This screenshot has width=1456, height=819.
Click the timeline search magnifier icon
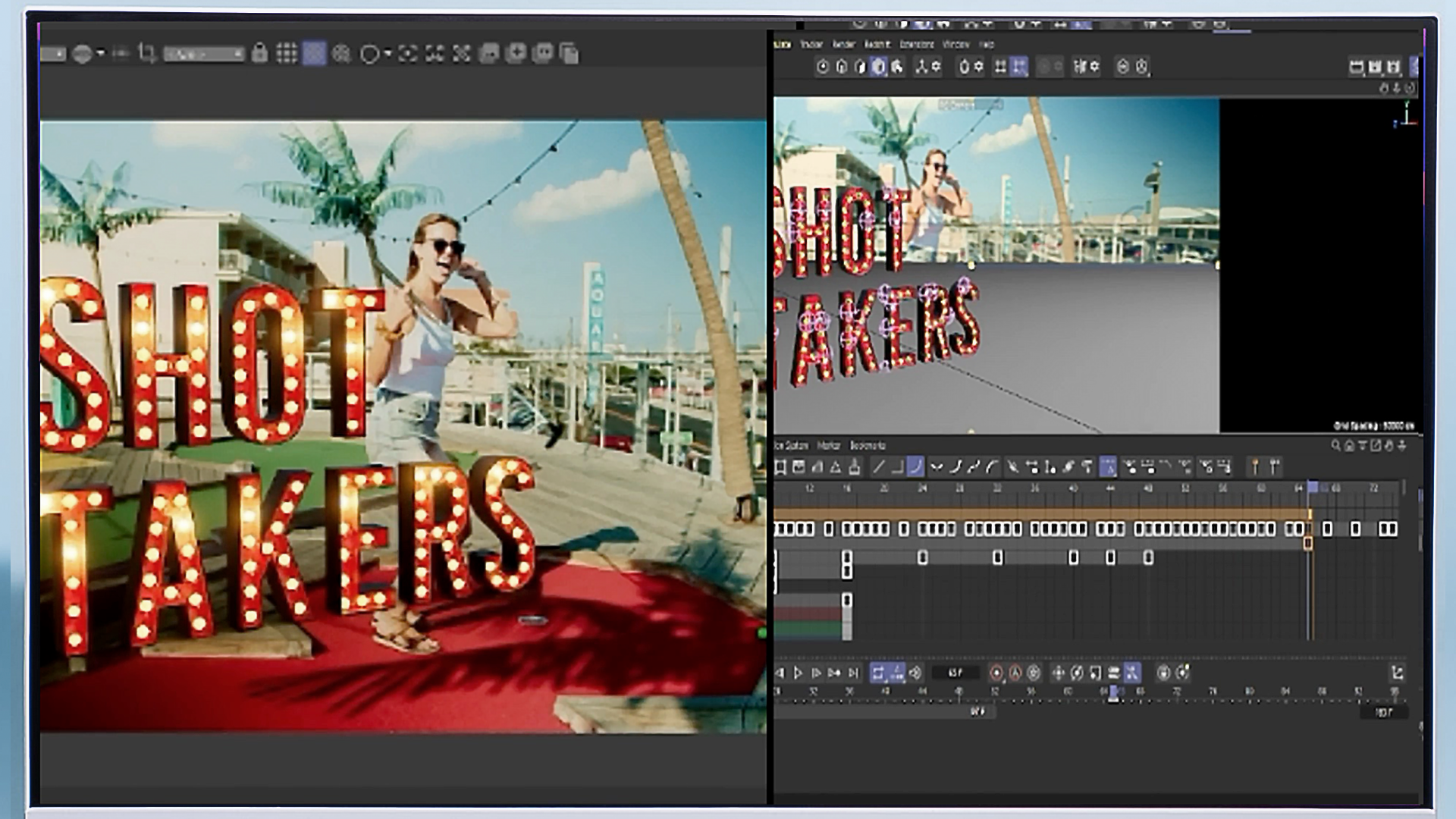pos(1335,446)
